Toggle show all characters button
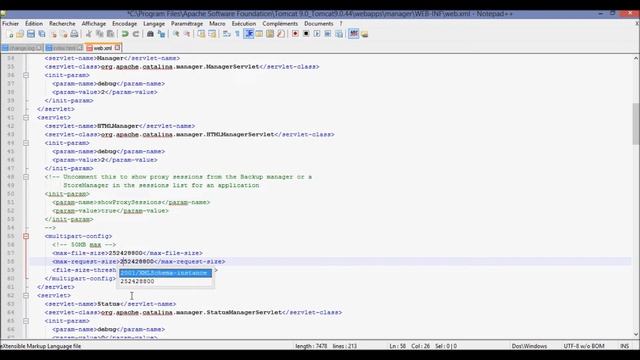This screenshot has height=360, width=640. pyautogui.click(x=237, y=34)
